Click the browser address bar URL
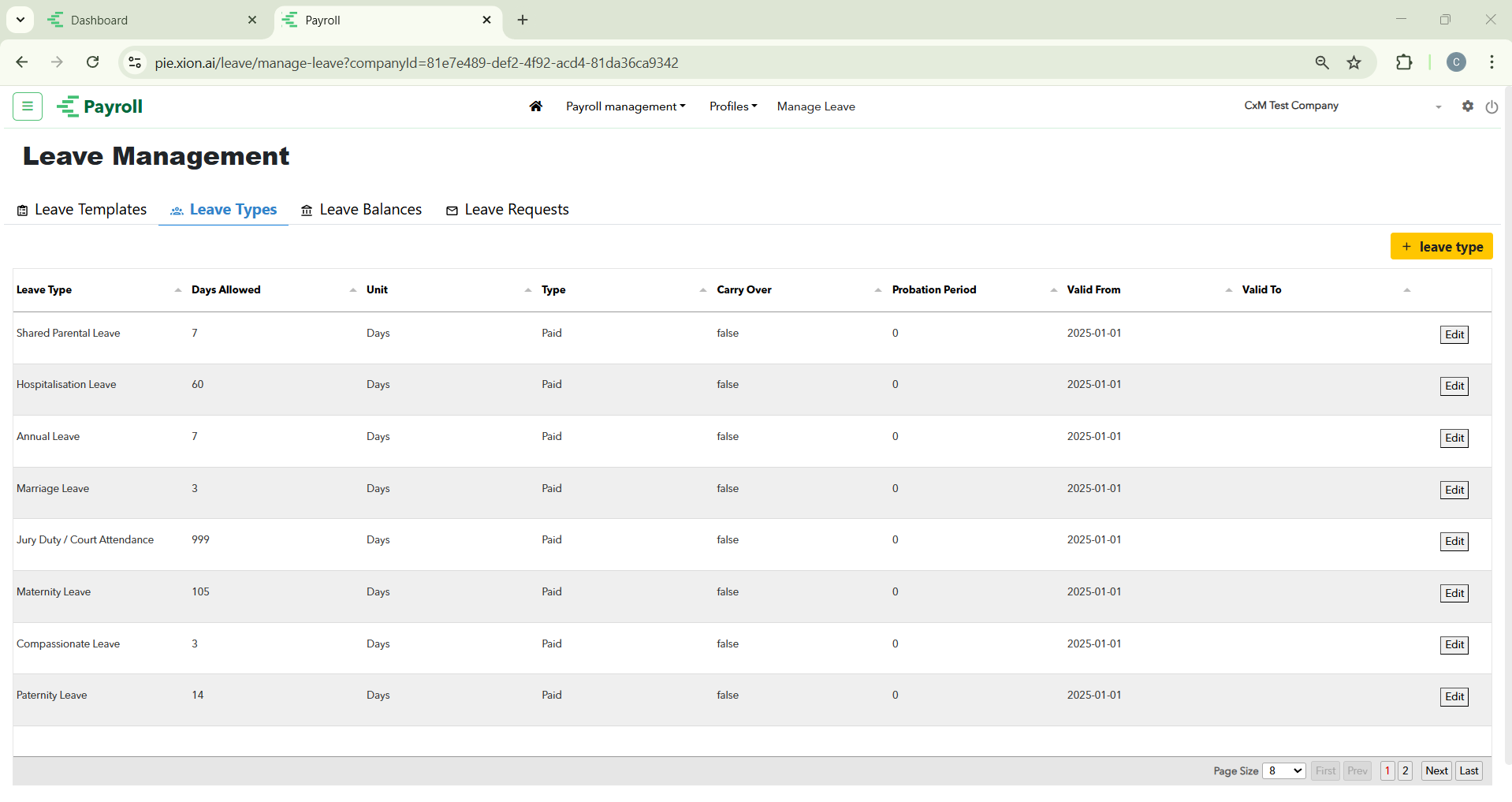Viewport: 1512px width, 802px height. 416,63
